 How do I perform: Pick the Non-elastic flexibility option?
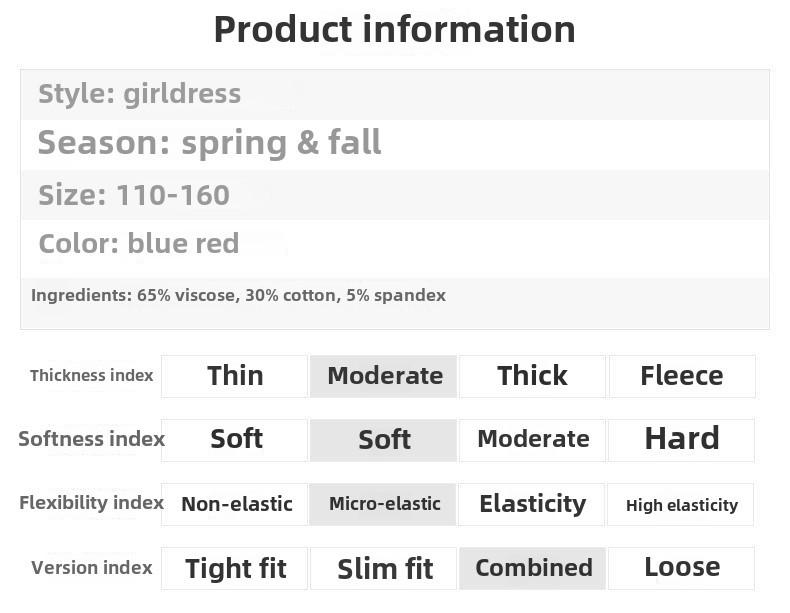[236, 504]
